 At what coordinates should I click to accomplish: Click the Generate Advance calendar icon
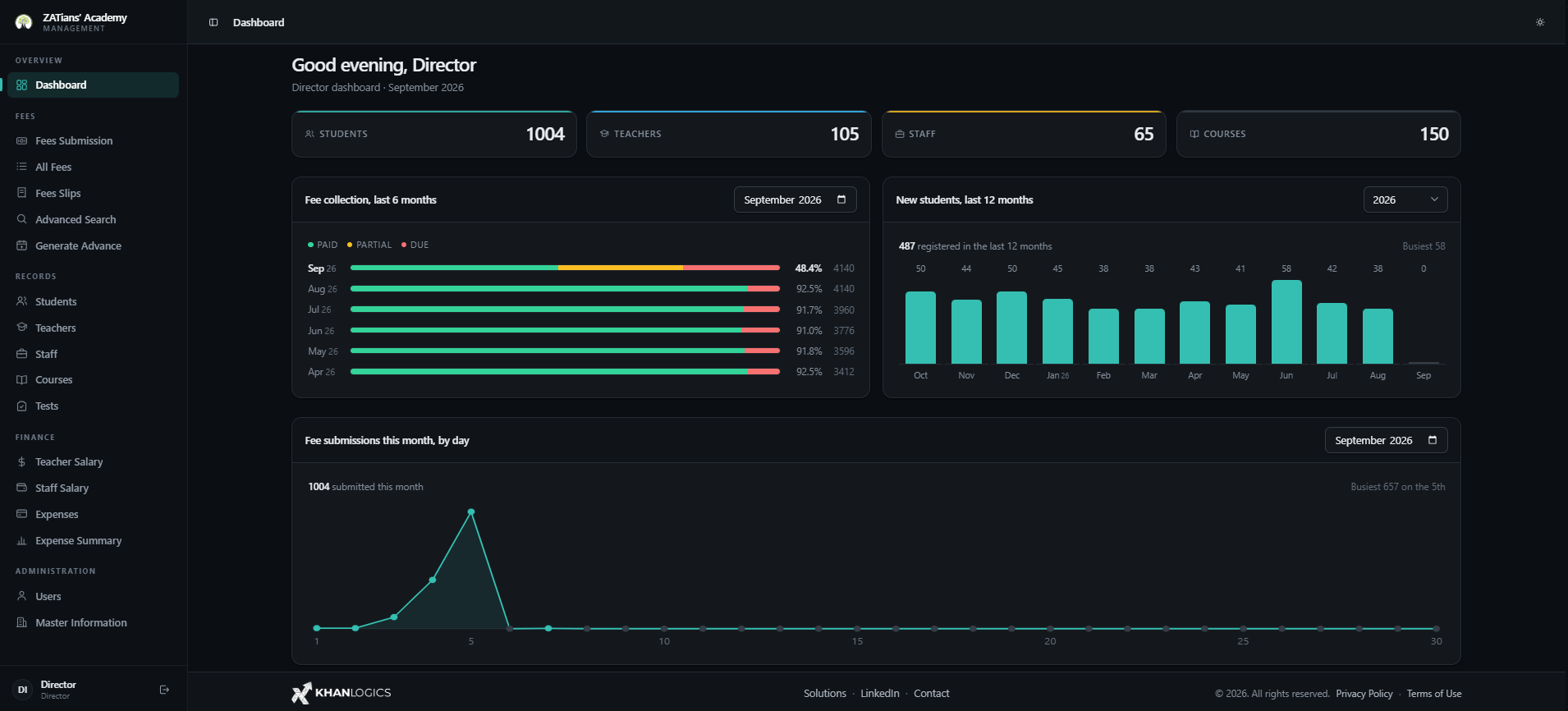pos(22,245)
